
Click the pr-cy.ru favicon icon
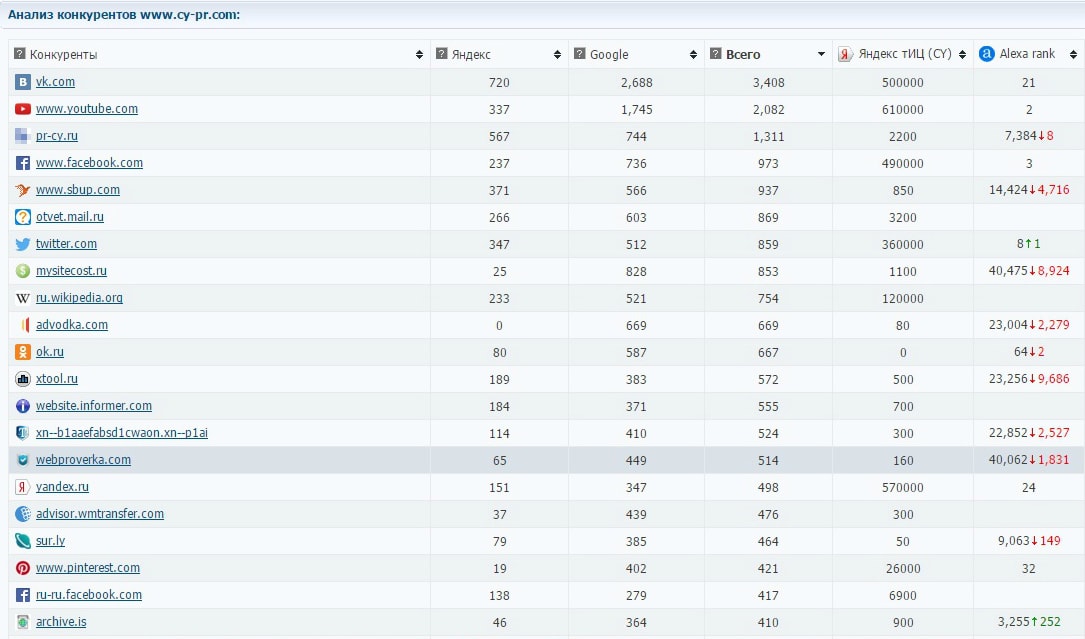(x=23, y=136)
